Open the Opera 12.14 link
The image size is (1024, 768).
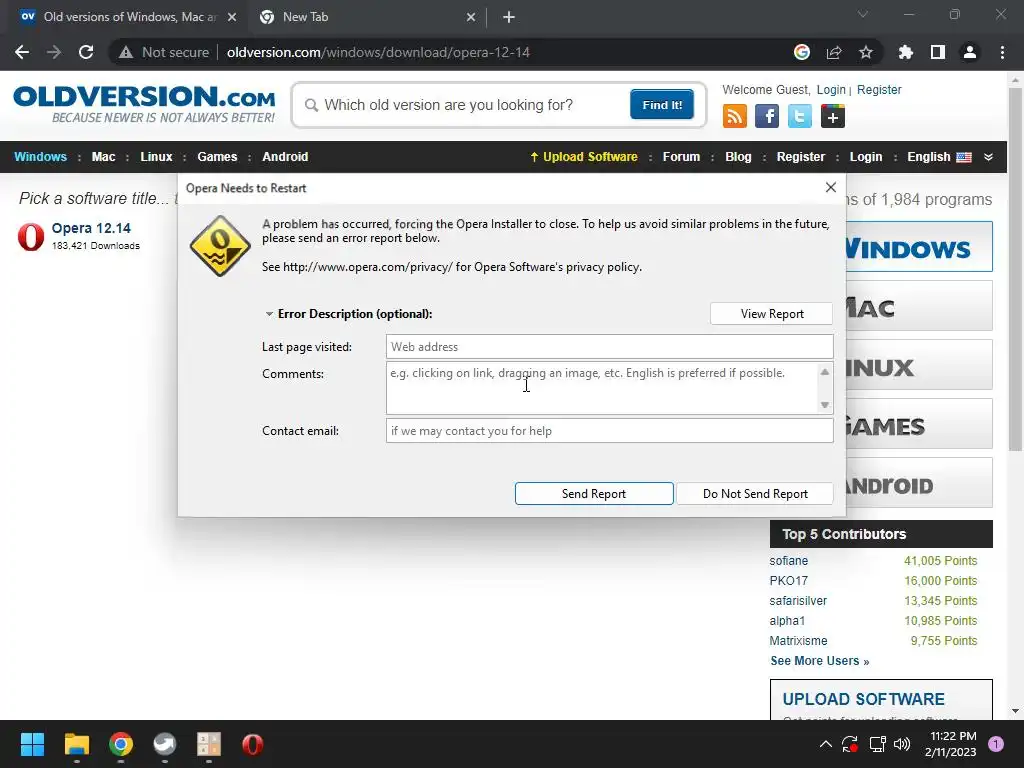[x=91, y=228]
